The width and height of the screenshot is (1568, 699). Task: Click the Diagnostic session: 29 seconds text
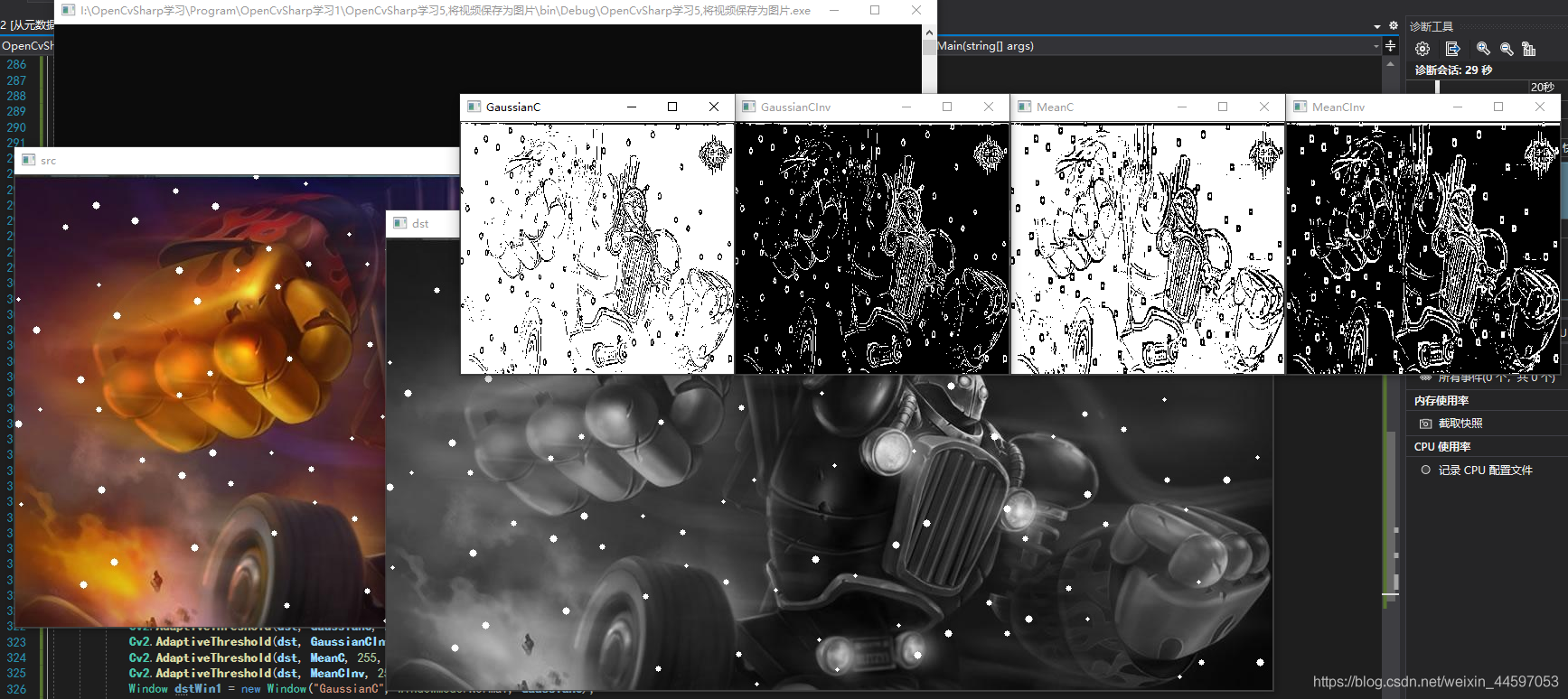[x=1453, y=70]
